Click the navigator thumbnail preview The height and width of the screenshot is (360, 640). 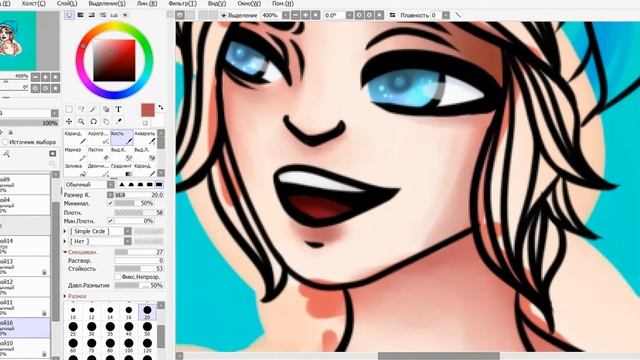coord(29,40)
